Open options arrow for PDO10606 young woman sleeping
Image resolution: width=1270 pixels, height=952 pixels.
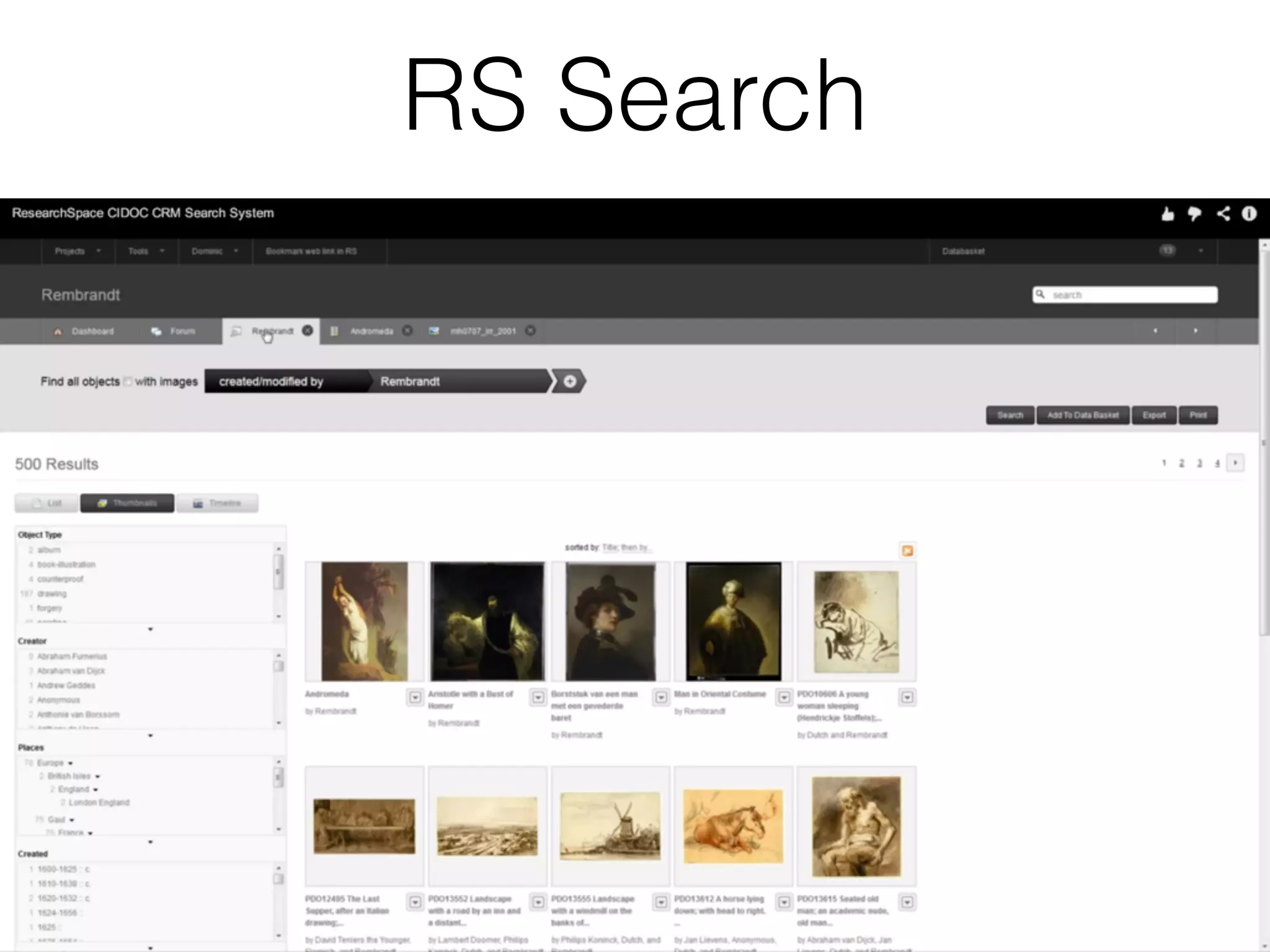907,697
